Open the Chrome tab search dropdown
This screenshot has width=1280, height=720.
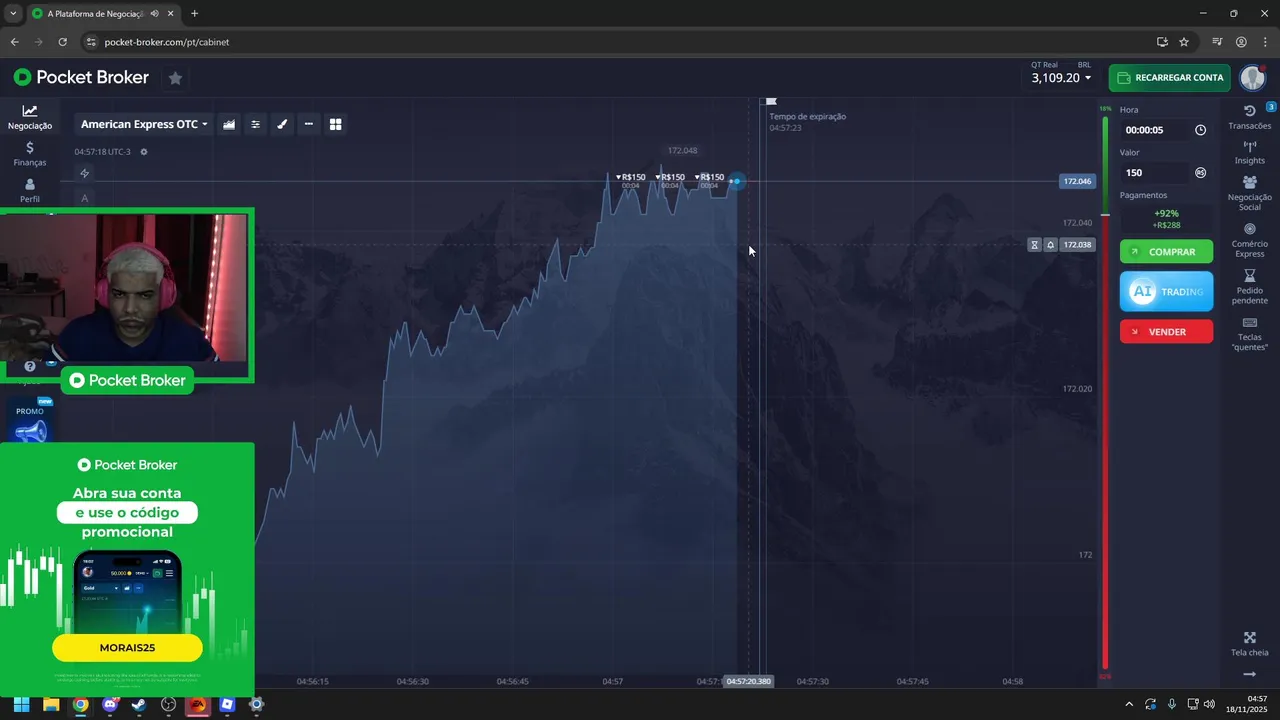(x=12, y=14)
